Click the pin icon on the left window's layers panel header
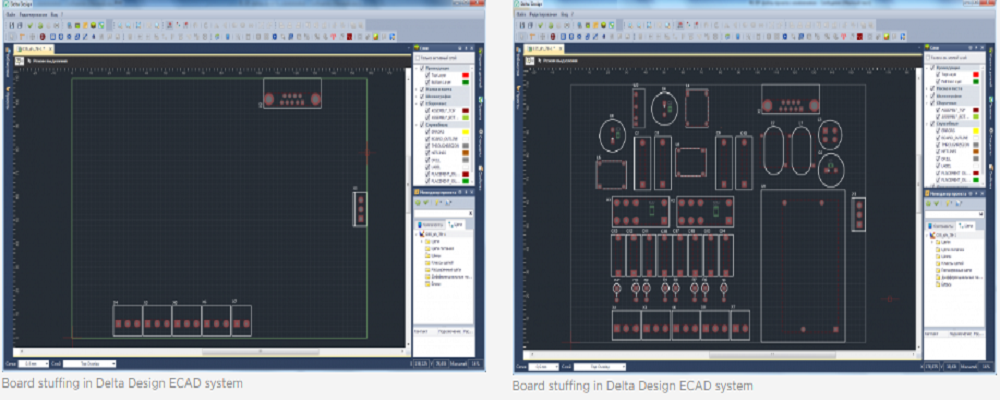1000x400 pixels. click(467, 49)
